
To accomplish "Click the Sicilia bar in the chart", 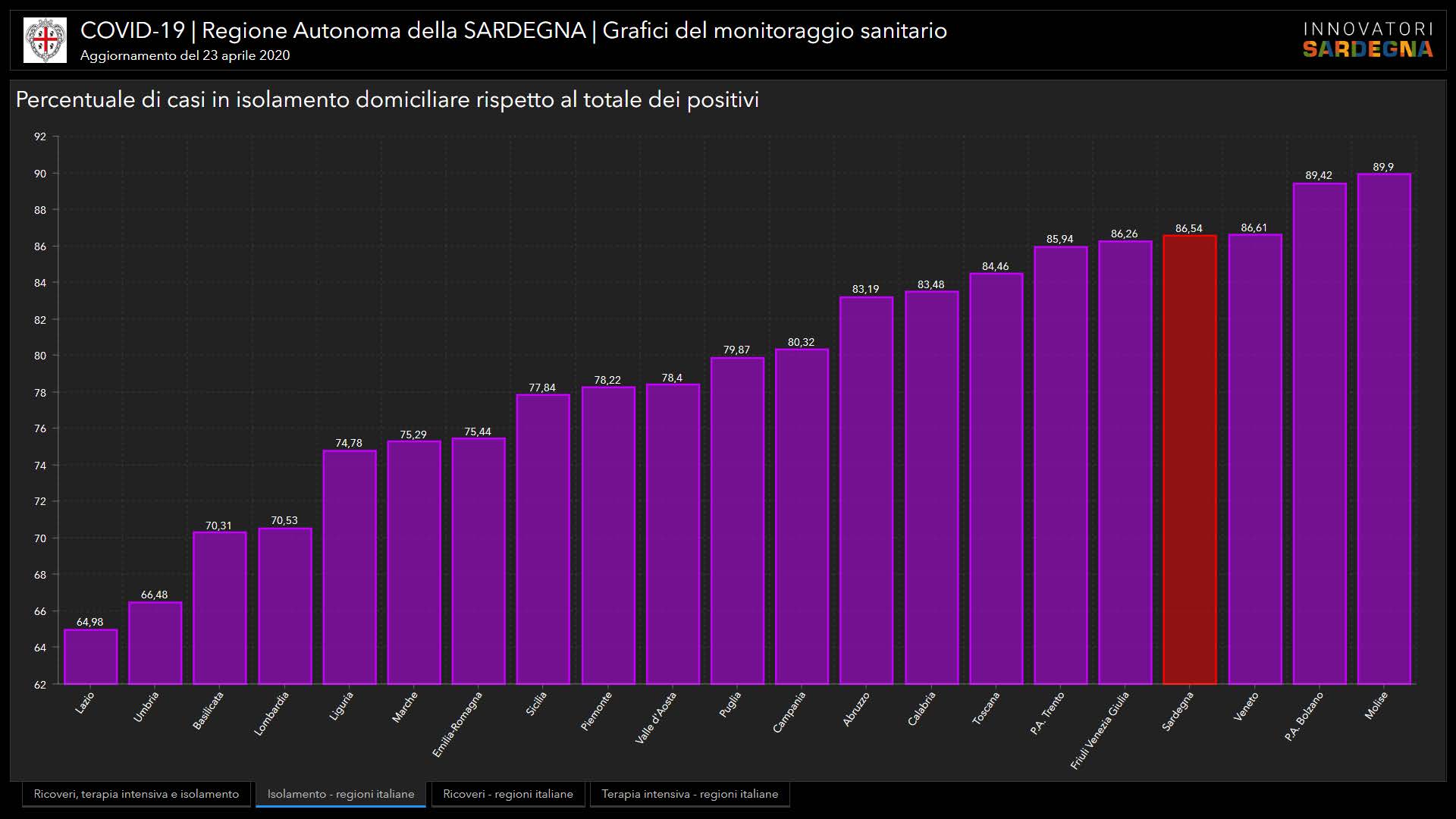I will [x=543, y=539].
